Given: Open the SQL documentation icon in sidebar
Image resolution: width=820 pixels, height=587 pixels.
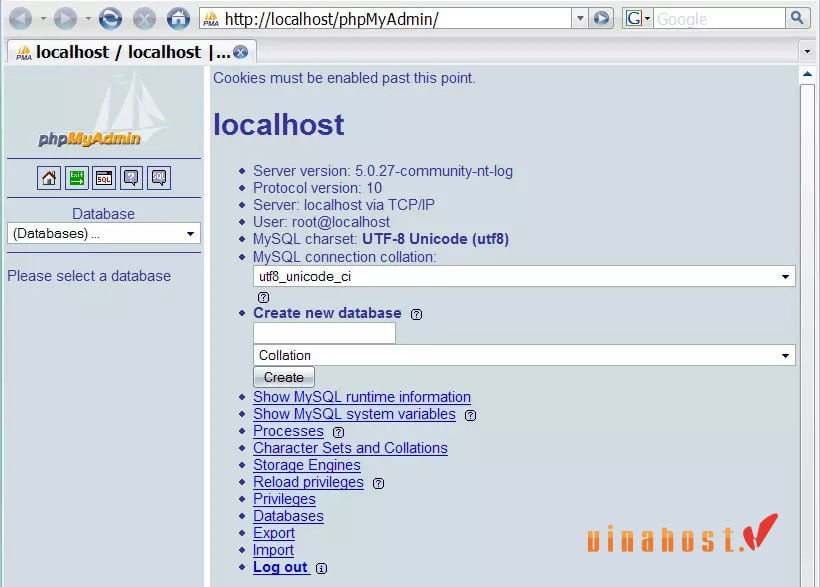Looking at the screenshot, I should point(159,178).
